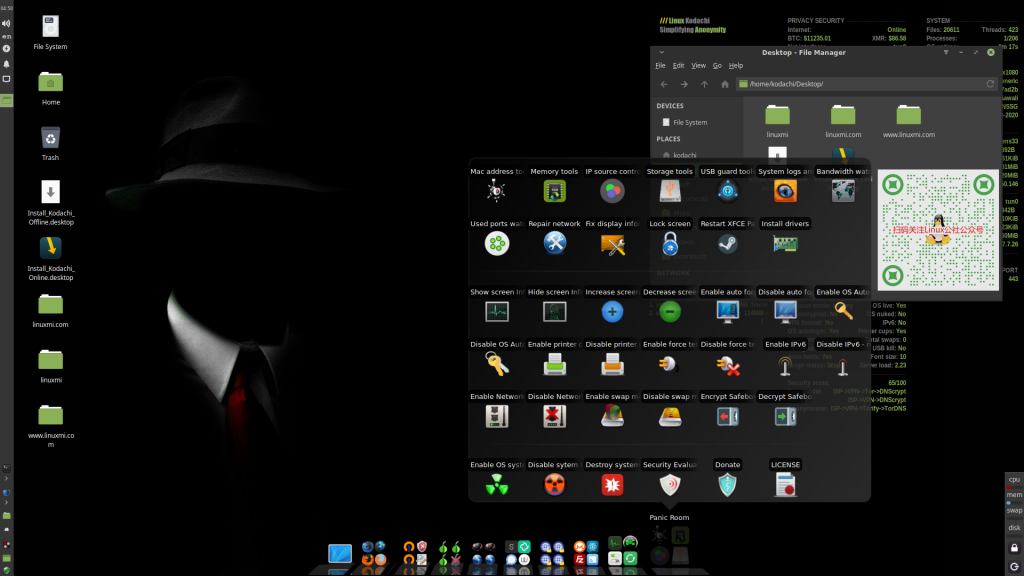This screenshot has height=576, width=1024.
Task: Launch USB guard tools
Action: point(728,191)
